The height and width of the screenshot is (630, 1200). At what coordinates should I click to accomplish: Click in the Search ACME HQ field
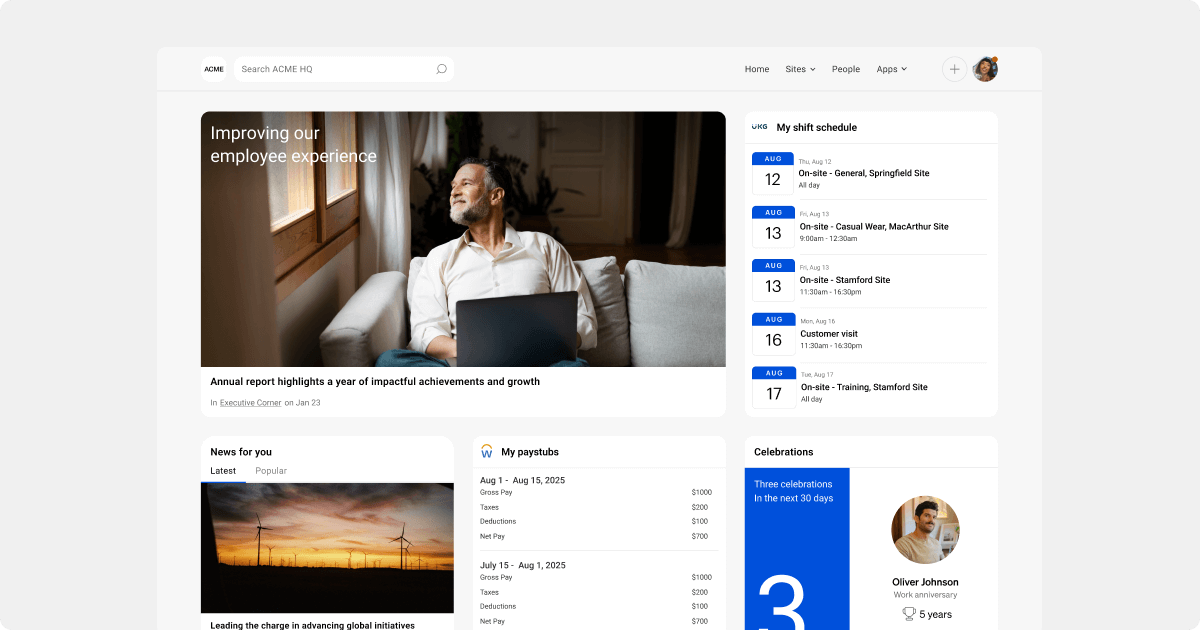click(x=344, y=69)
